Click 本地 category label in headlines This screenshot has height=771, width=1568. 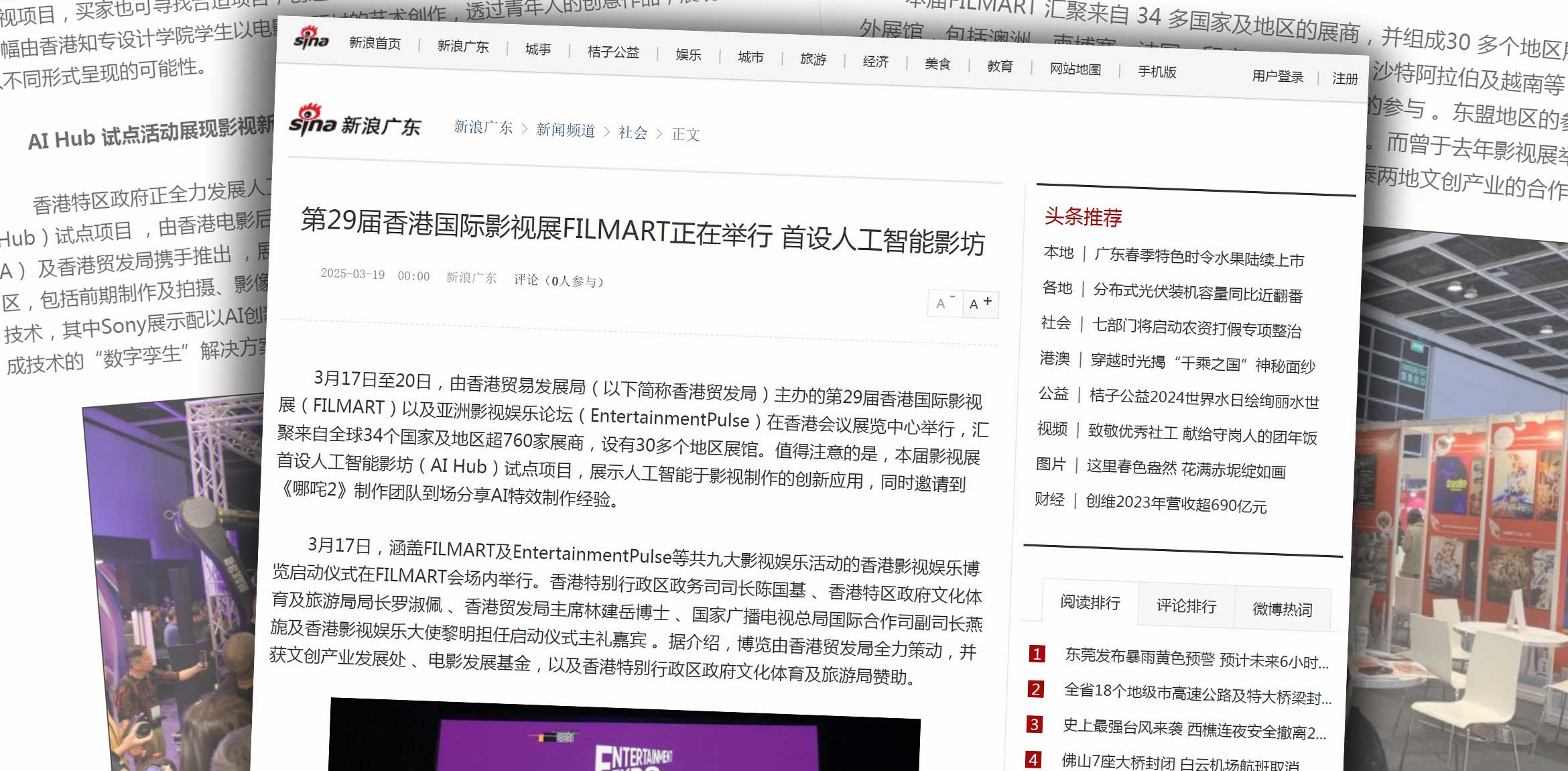(1059, 252)
